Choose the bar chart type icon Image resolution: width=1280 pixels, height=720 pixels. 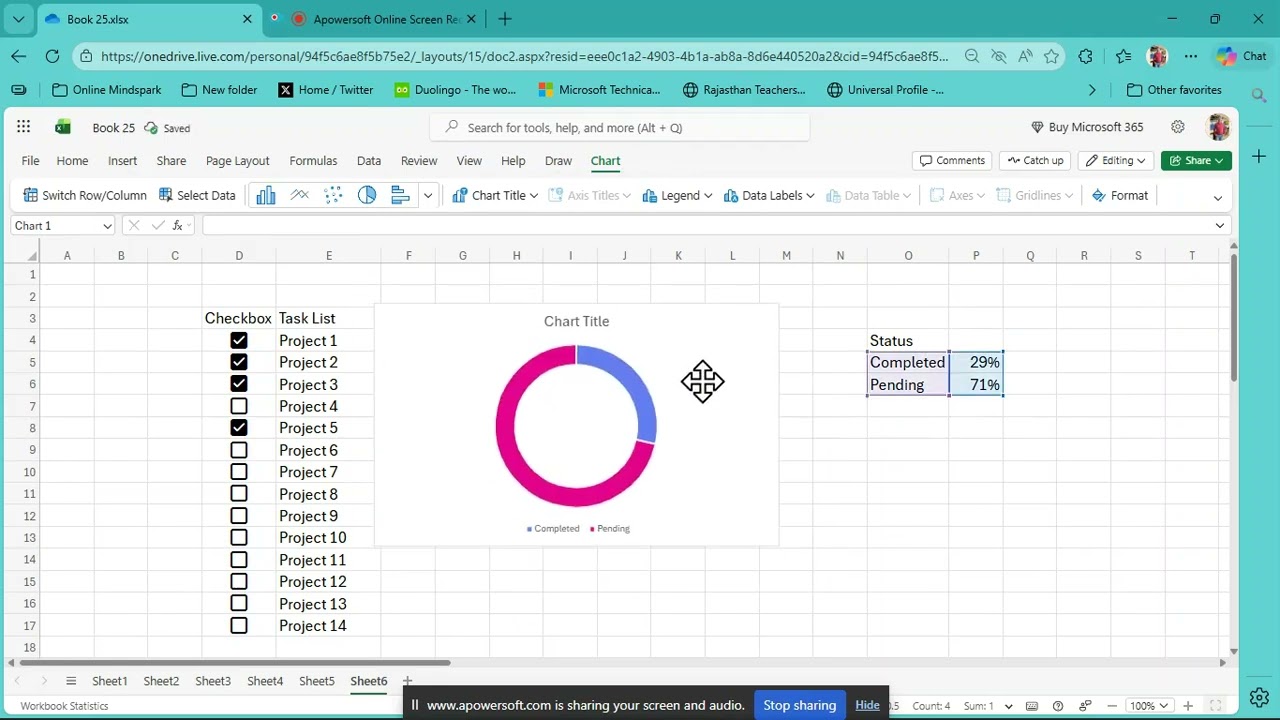400,195
